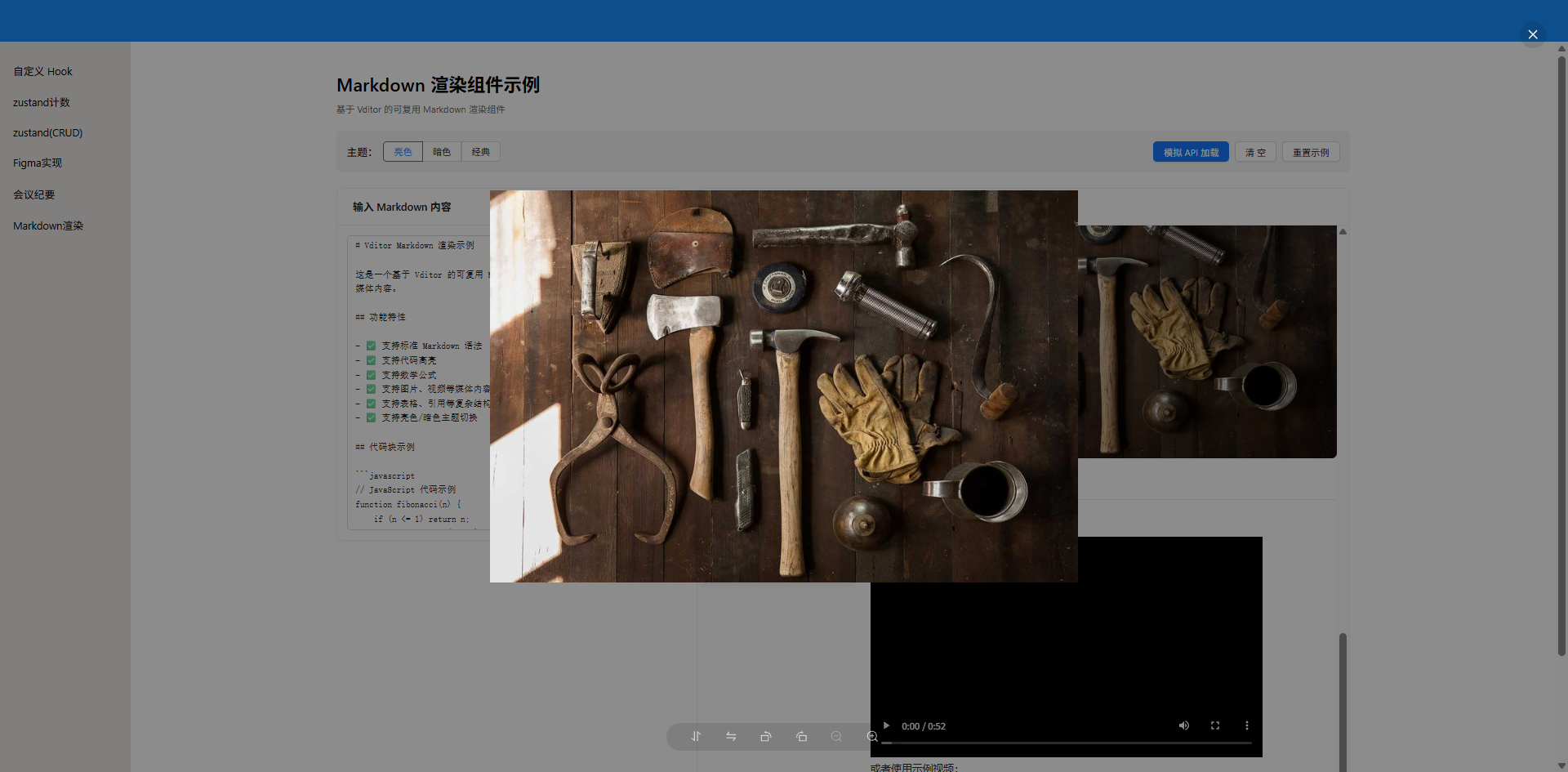Click the page title Markdown 渲染组件示例
Viewport: 1568px width, 772px height.
point(438,85)
